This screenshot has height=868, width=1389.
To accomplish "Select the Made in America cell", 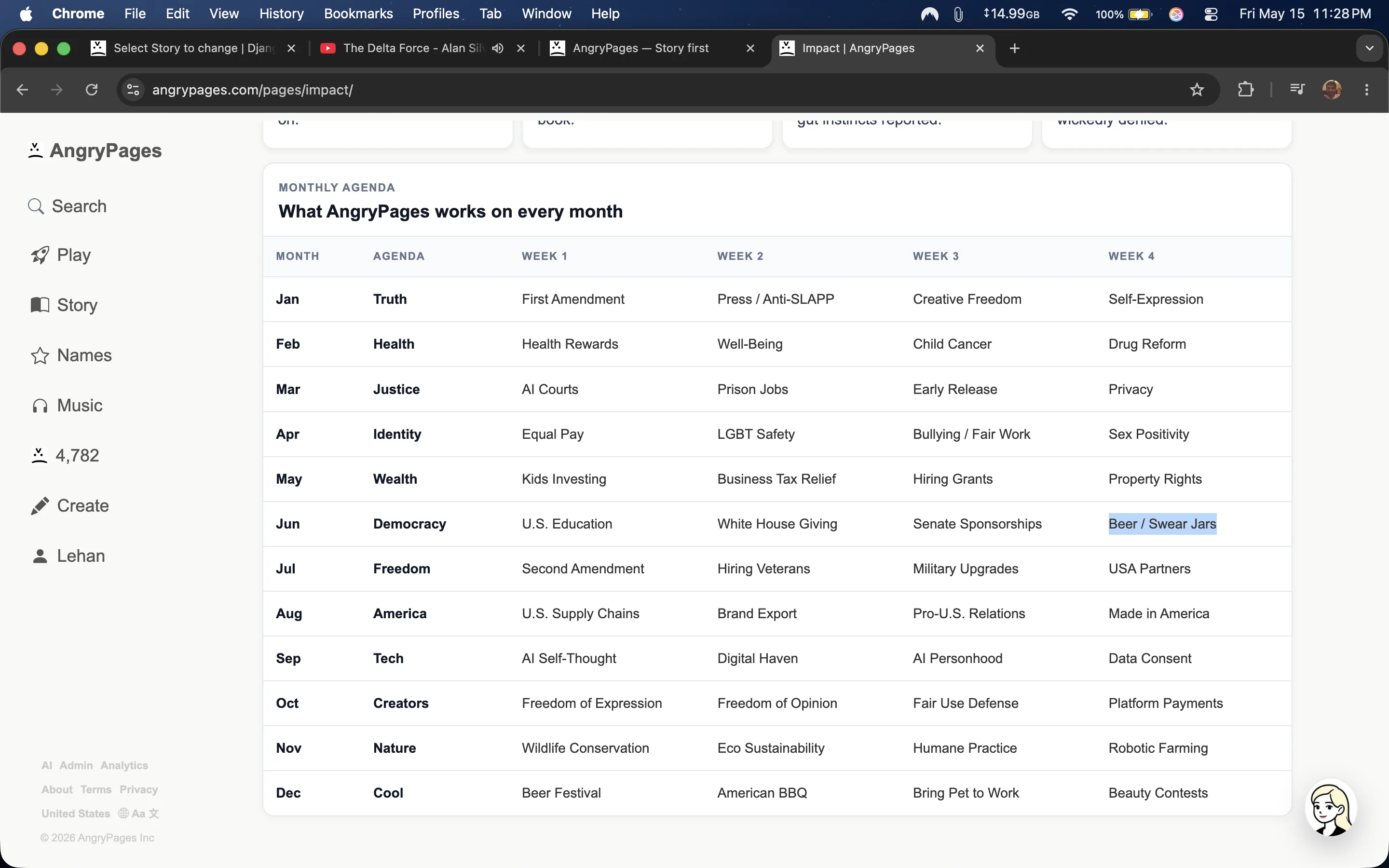I will coord(1159,613).
